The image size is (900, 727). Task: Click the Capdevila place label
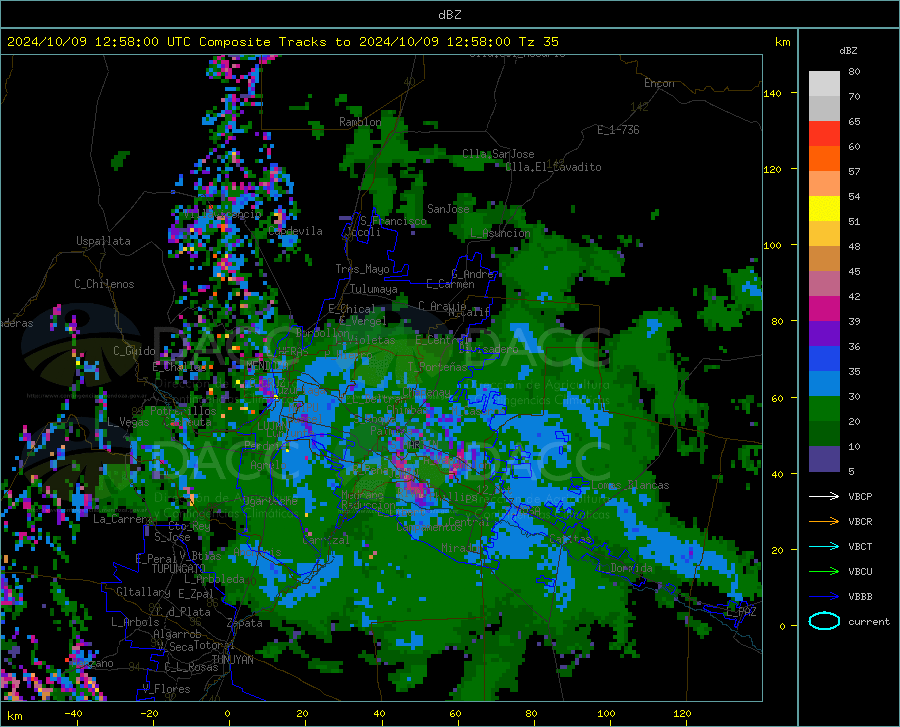[x=295, y=231]
